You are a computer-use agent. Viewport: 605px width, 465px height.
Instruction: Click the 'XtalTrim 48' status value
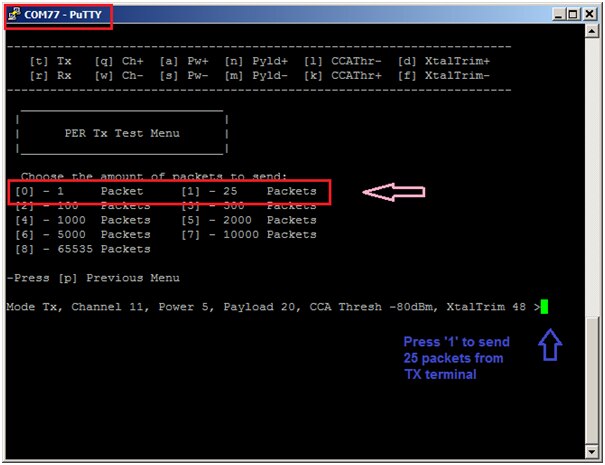[486, 307]
